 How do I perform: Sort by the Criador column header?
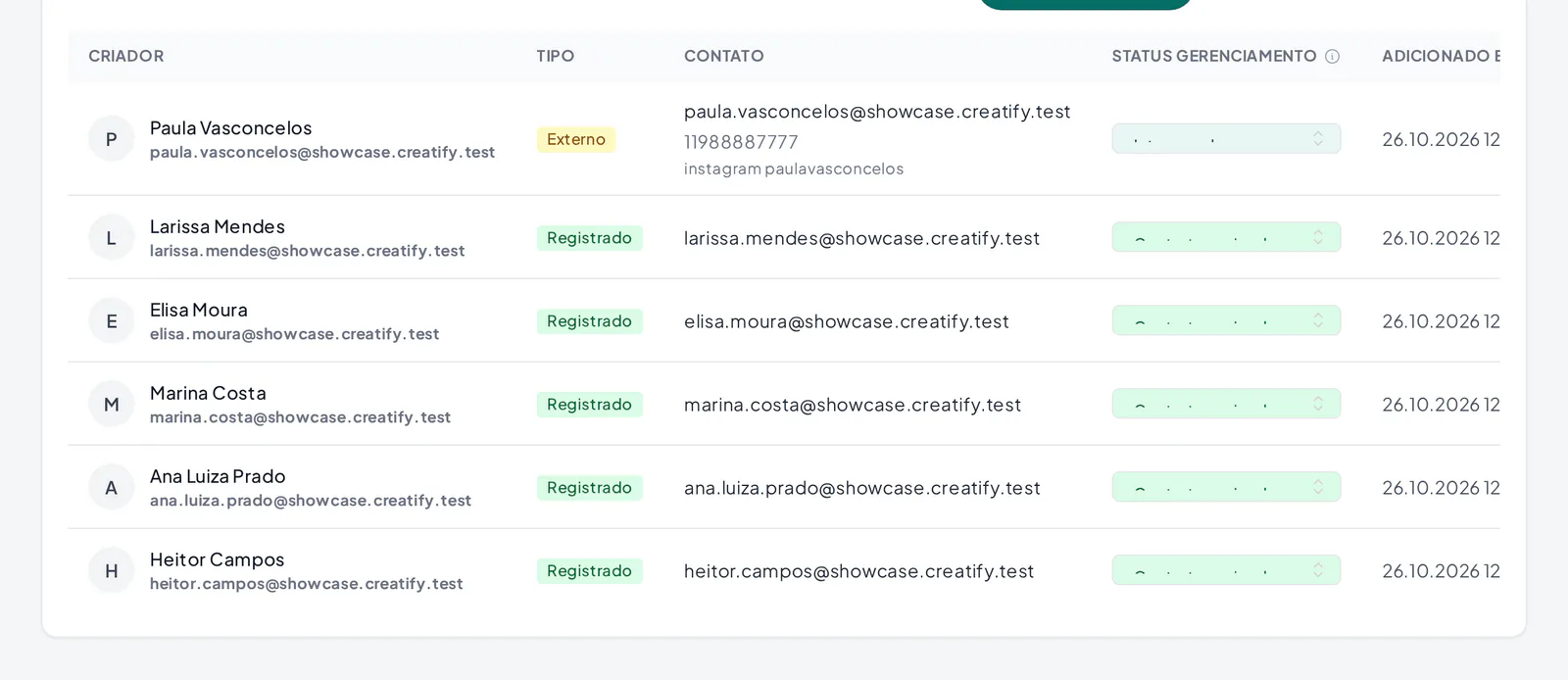point(126,57)
